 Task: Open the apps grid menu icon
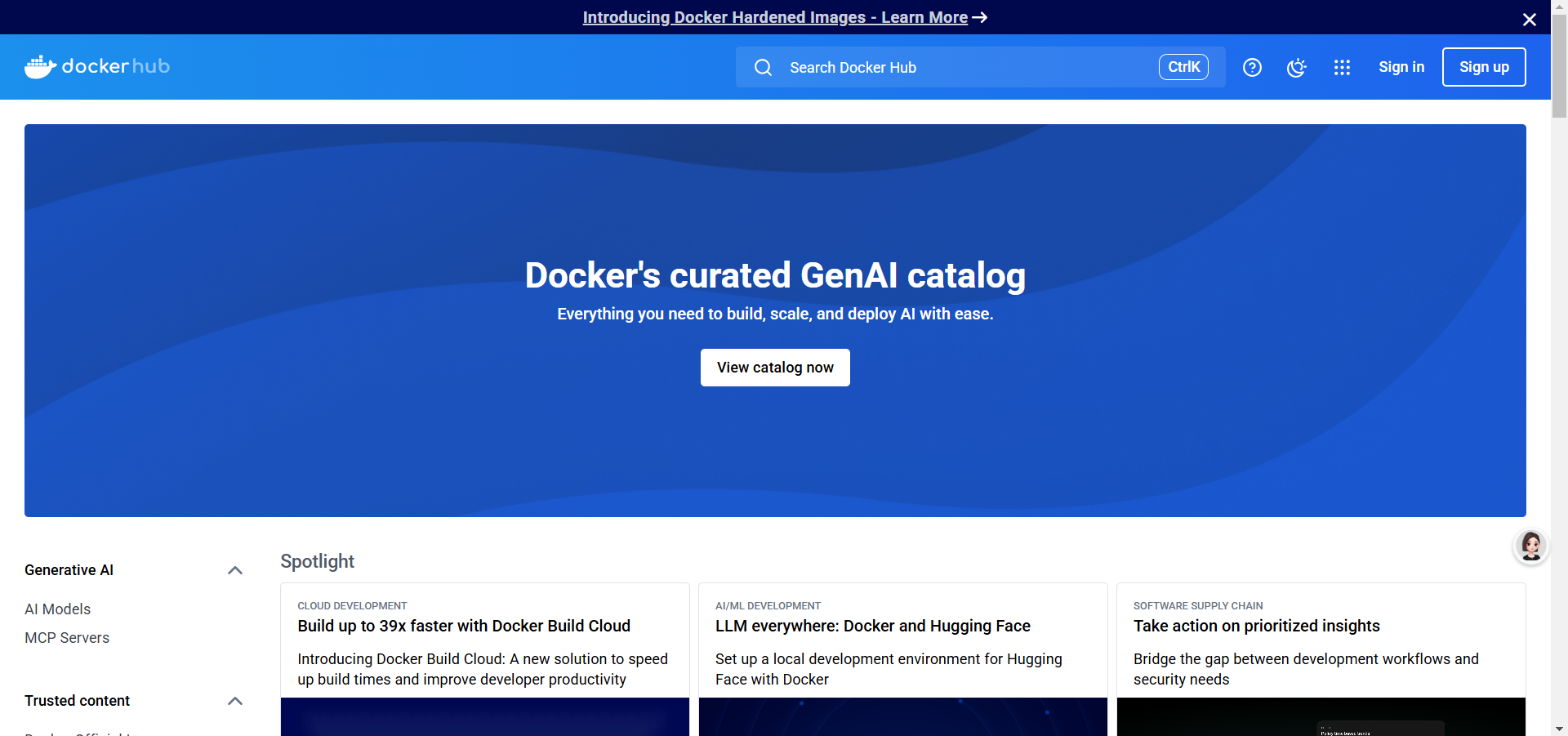[x=1342, y=68]
